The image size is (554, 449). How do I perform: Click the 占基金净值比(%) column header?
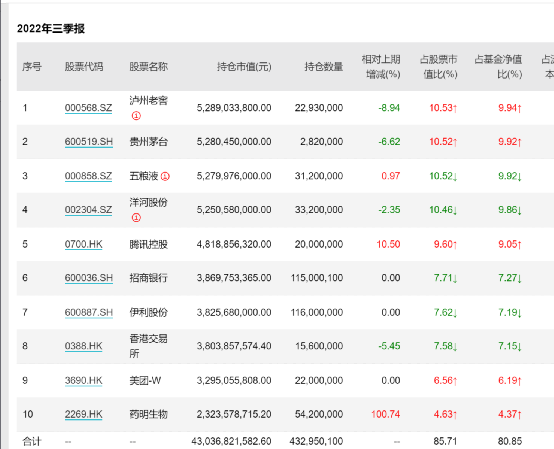[x=498, y=66]
